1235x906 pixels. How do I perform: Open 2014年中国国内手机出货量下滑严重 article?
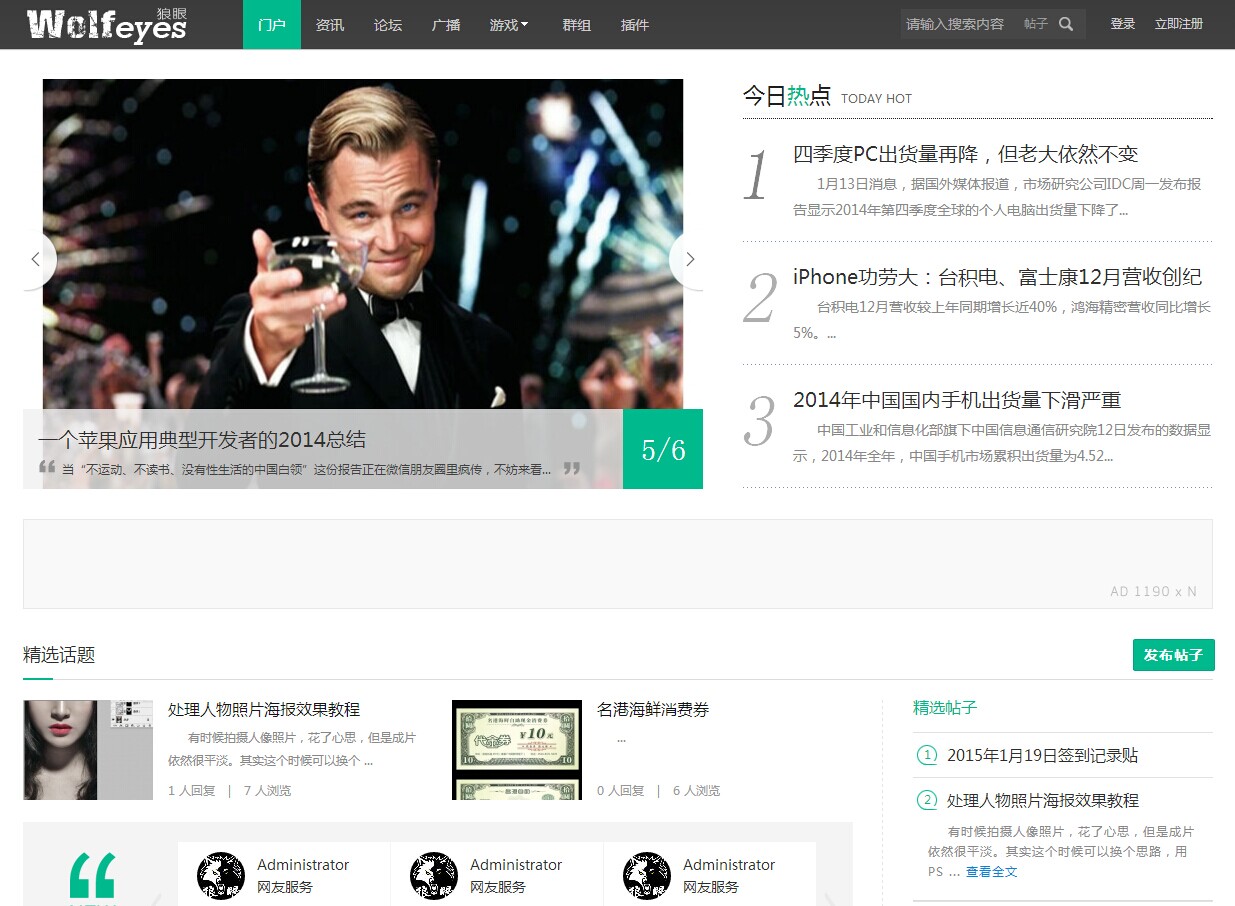coord(957,400)
